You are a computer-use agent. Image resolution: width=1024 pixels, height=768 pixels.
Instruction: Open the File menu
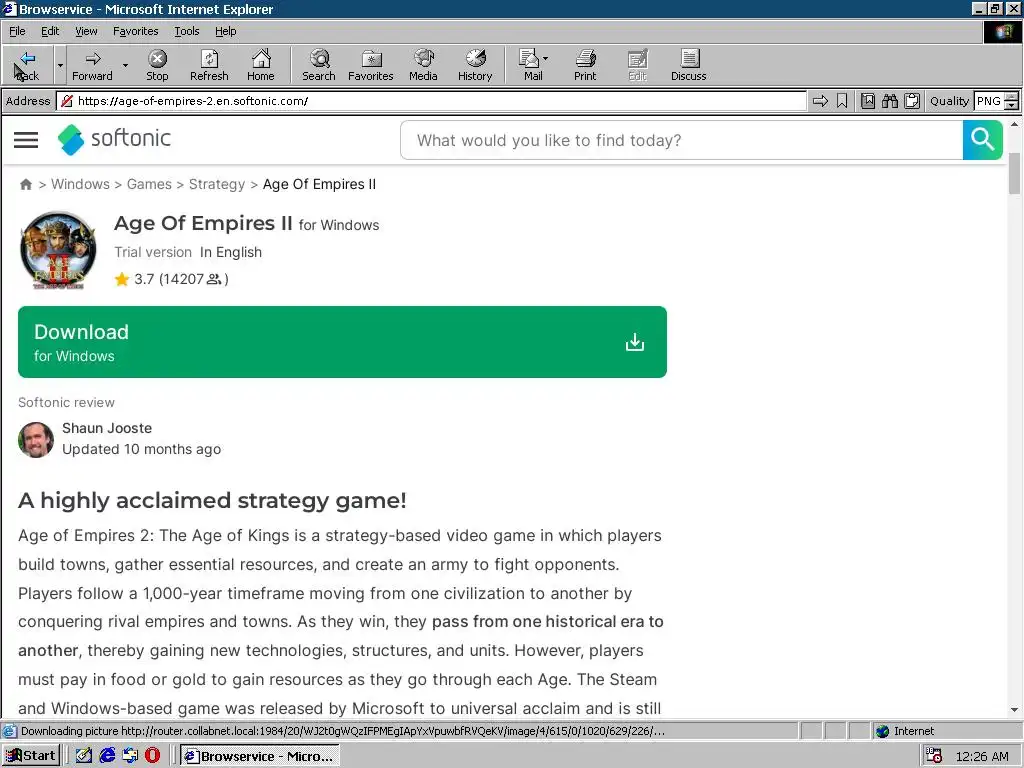coord(17,31)
